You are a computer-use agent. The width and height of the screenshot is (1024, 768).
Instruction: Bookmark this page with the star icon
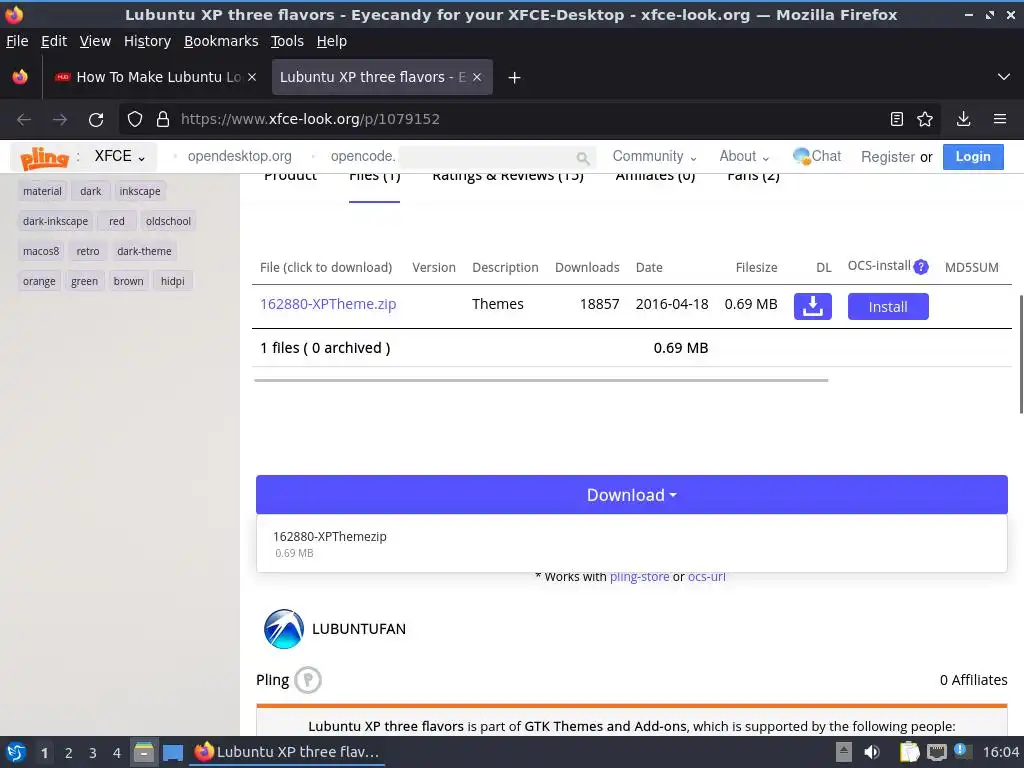click(925, 119)
